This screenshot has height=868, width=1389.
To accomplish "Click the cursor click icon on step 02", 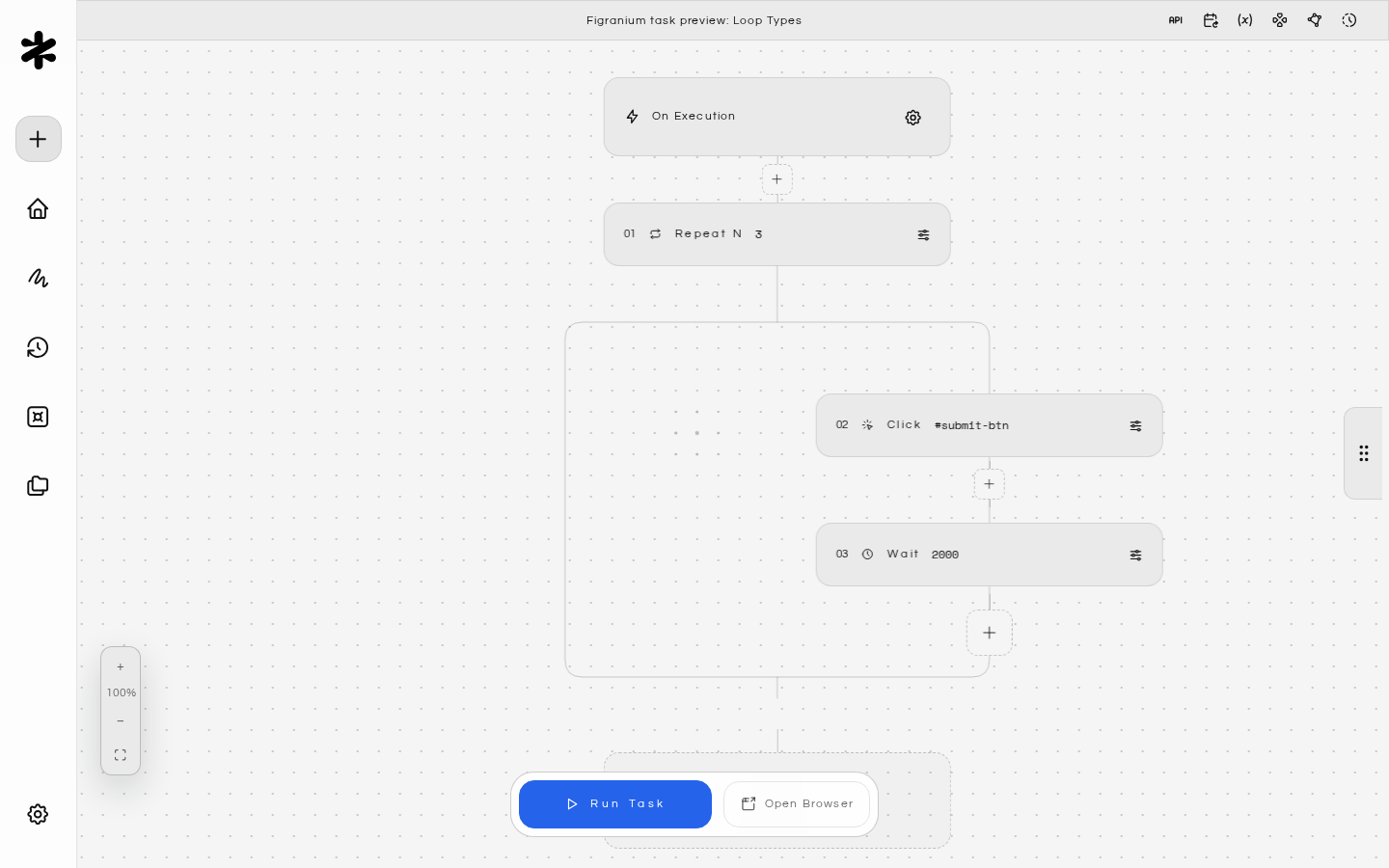I will pos(867,425).
